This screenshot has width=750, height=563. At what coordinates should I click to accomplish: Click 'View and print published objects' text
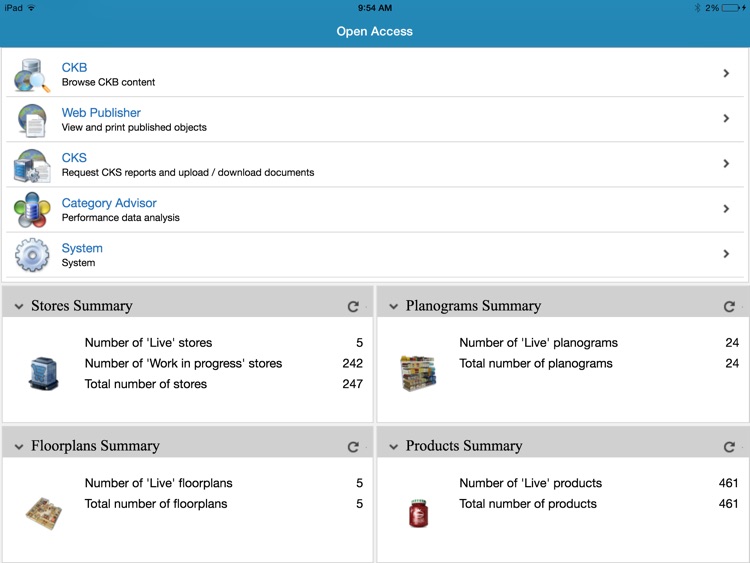tap(134, 127)
